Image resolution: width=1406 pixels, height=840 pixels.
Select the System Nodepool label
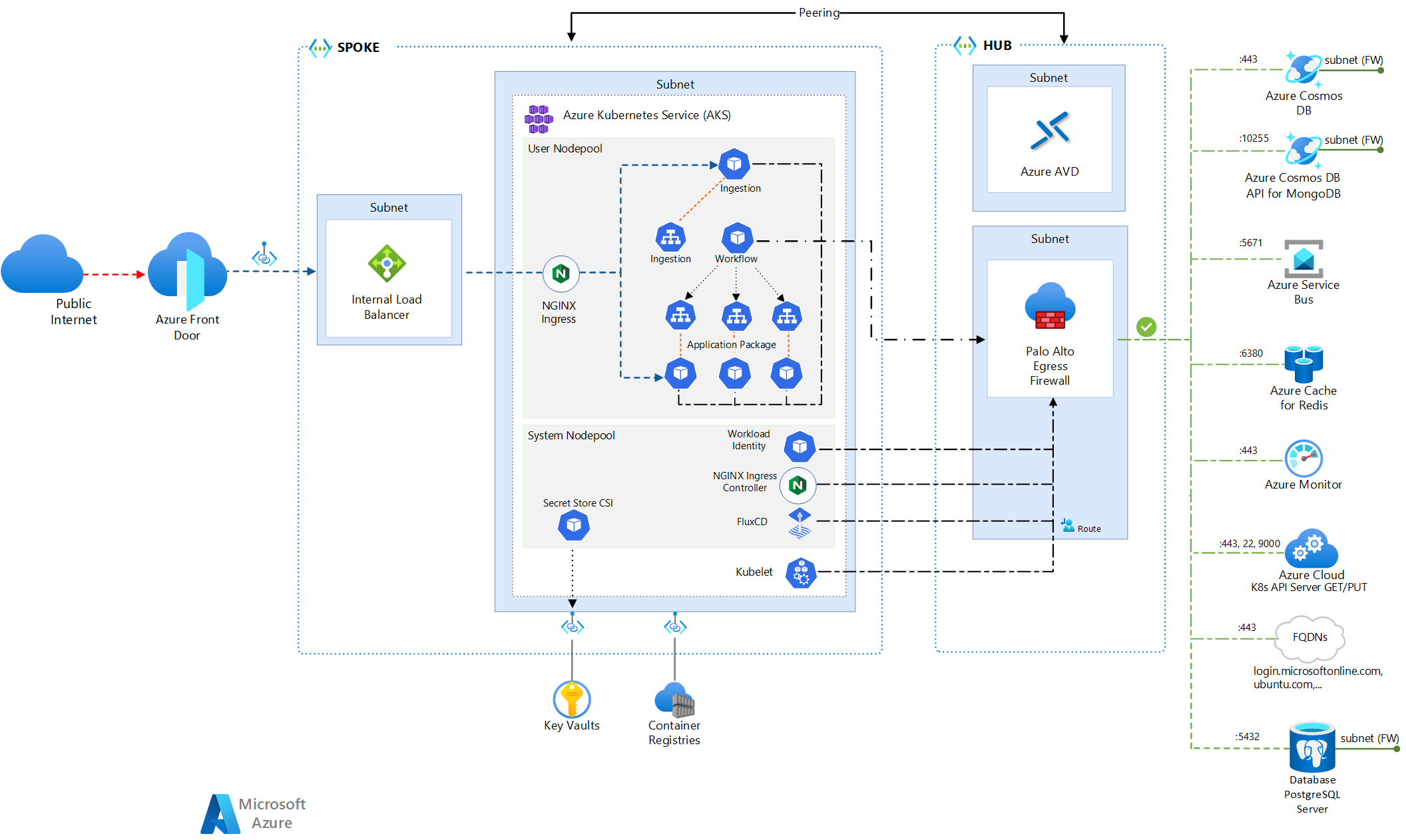coord(571,435)
